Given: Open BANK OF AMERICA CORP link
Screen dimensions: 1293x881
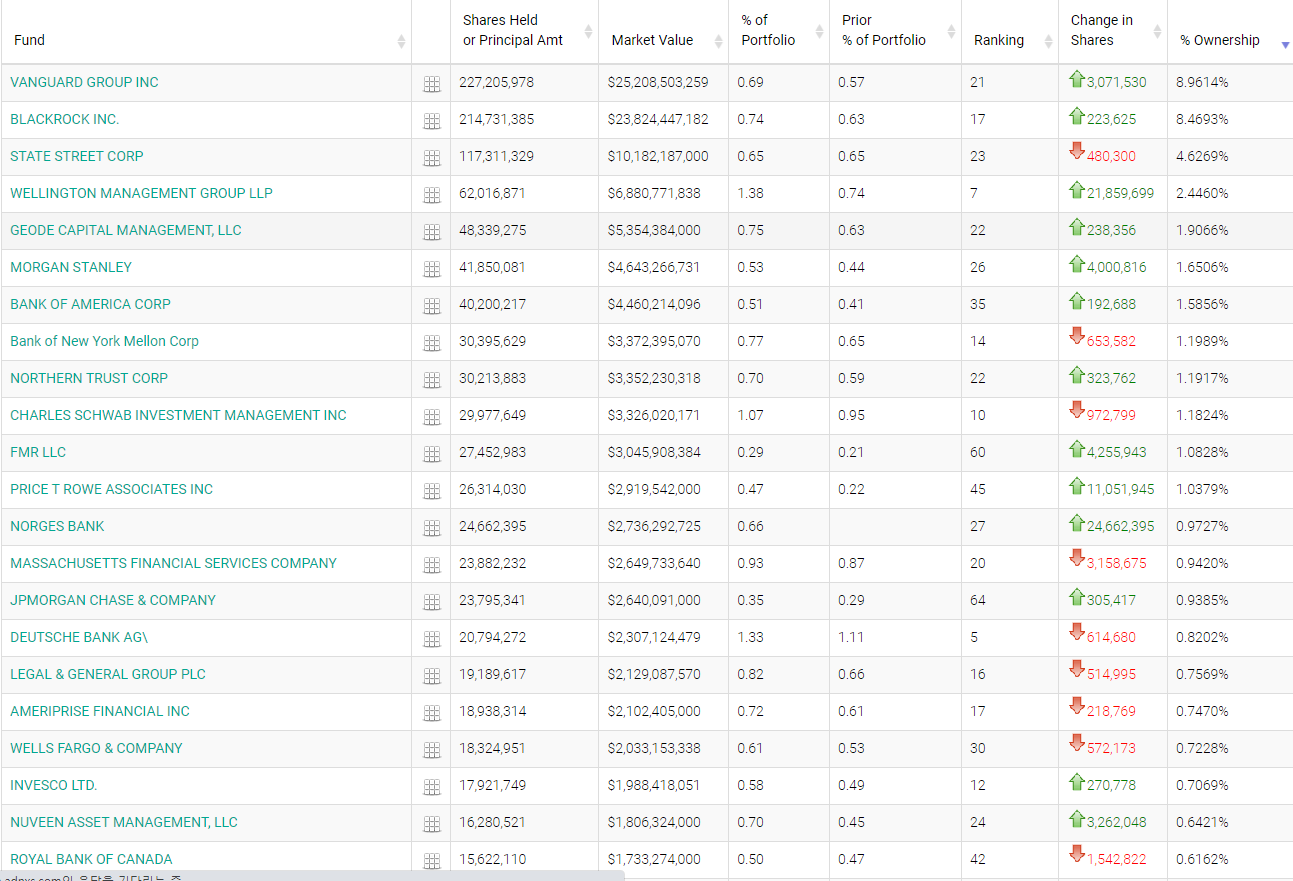Looking at the screenshot, I should (90, 304).
